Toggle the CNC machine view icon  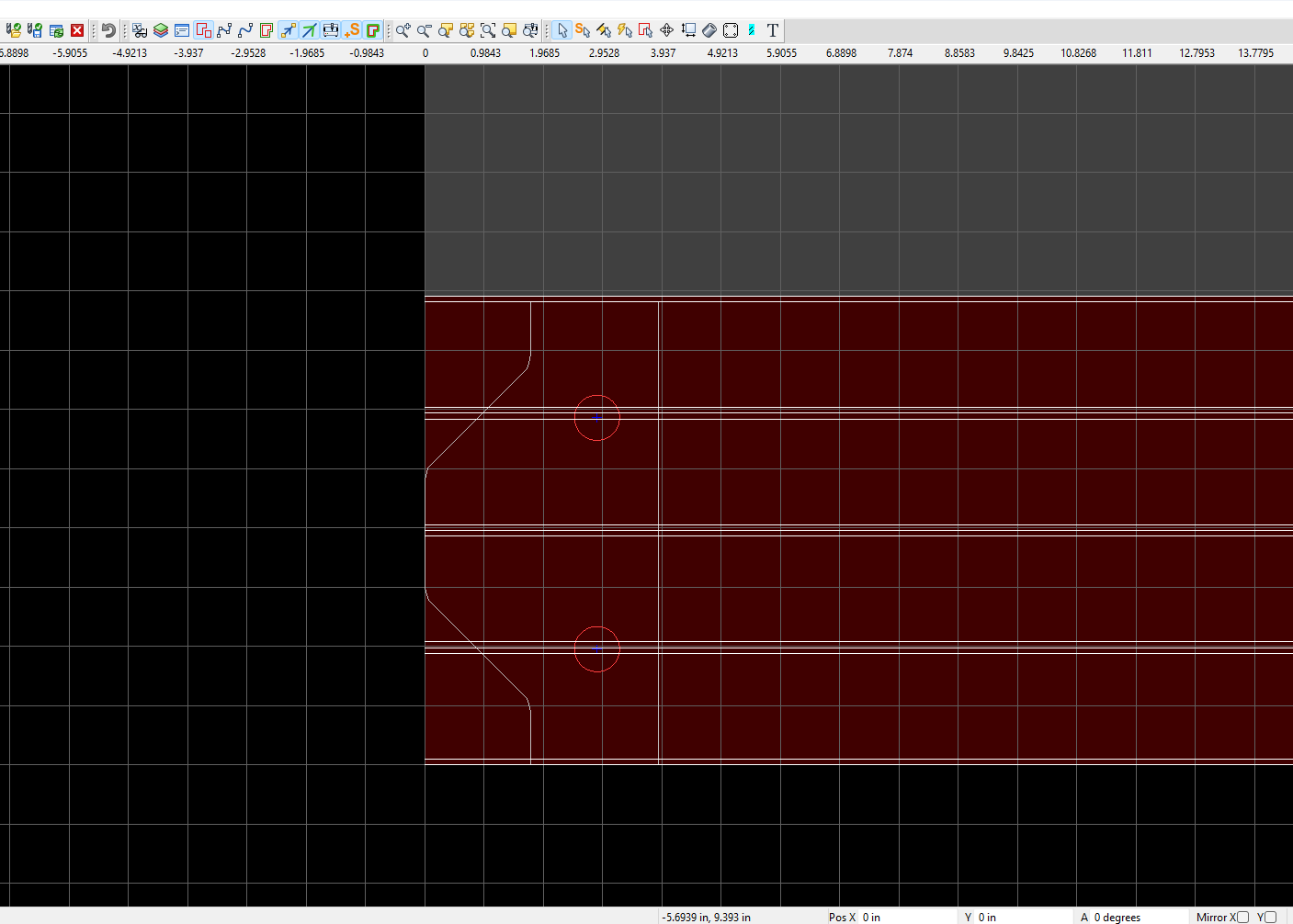point(331,30)
